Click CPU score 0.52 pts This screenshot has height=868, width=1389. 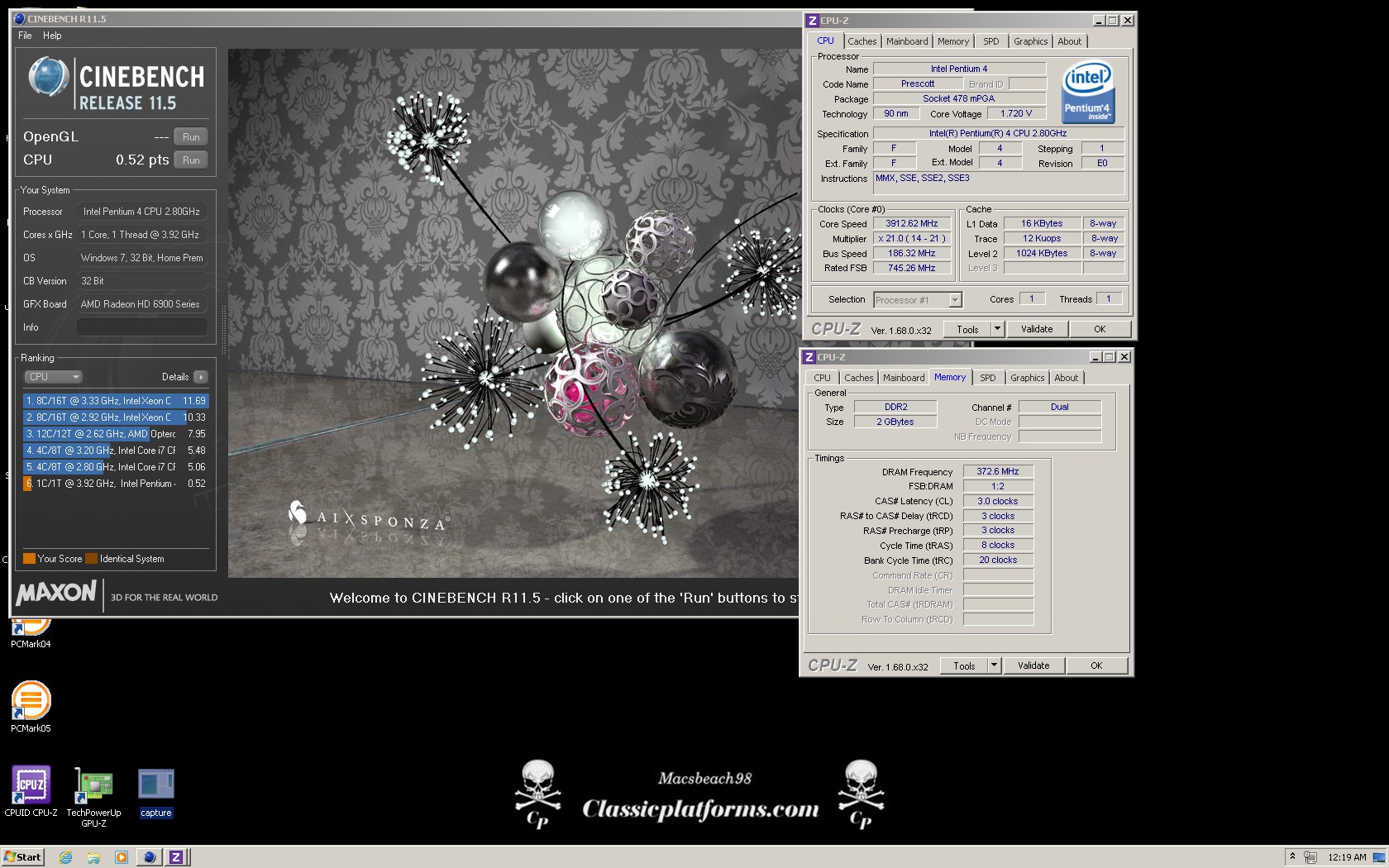click(x=142, y=160)
